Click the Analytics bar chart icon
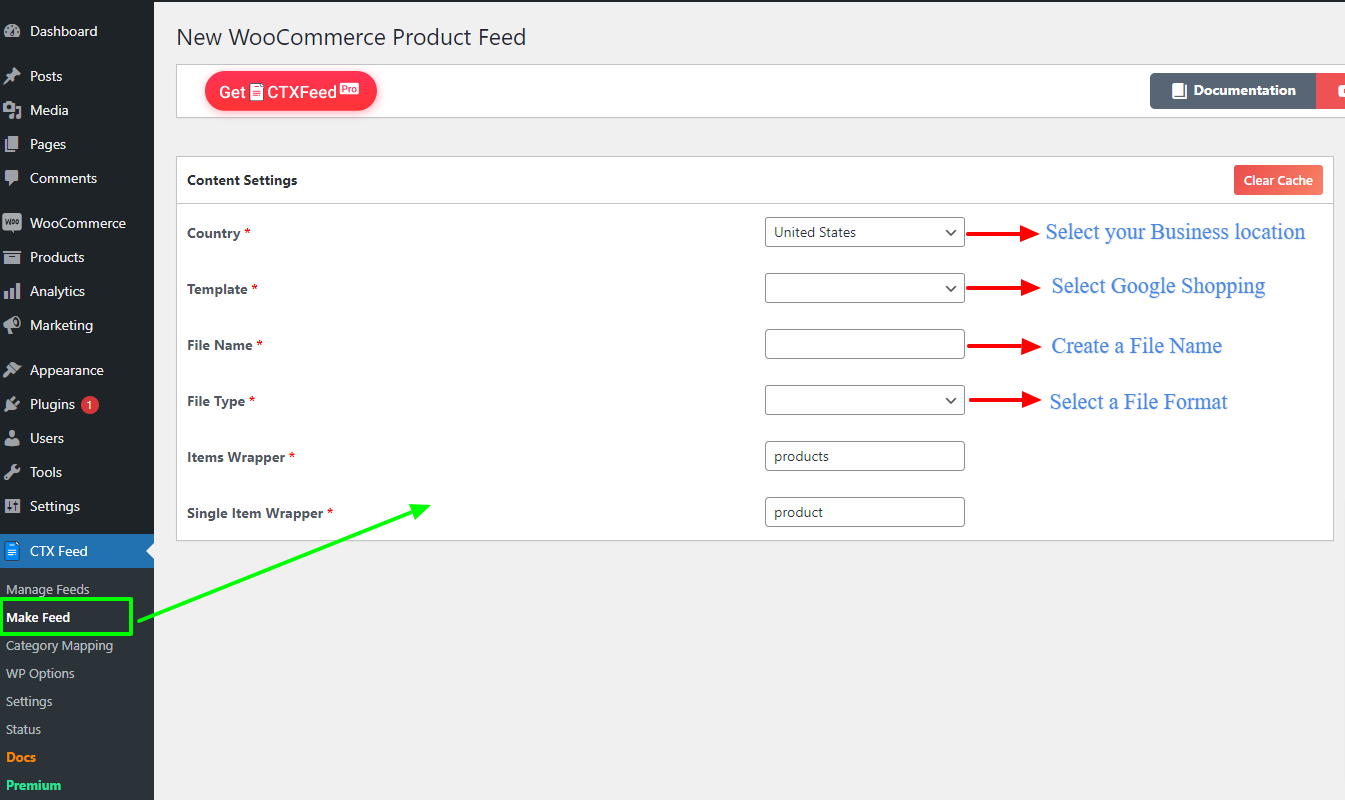Image resolution: width=1345 pixels, height=800 pixels. point(12,291)
